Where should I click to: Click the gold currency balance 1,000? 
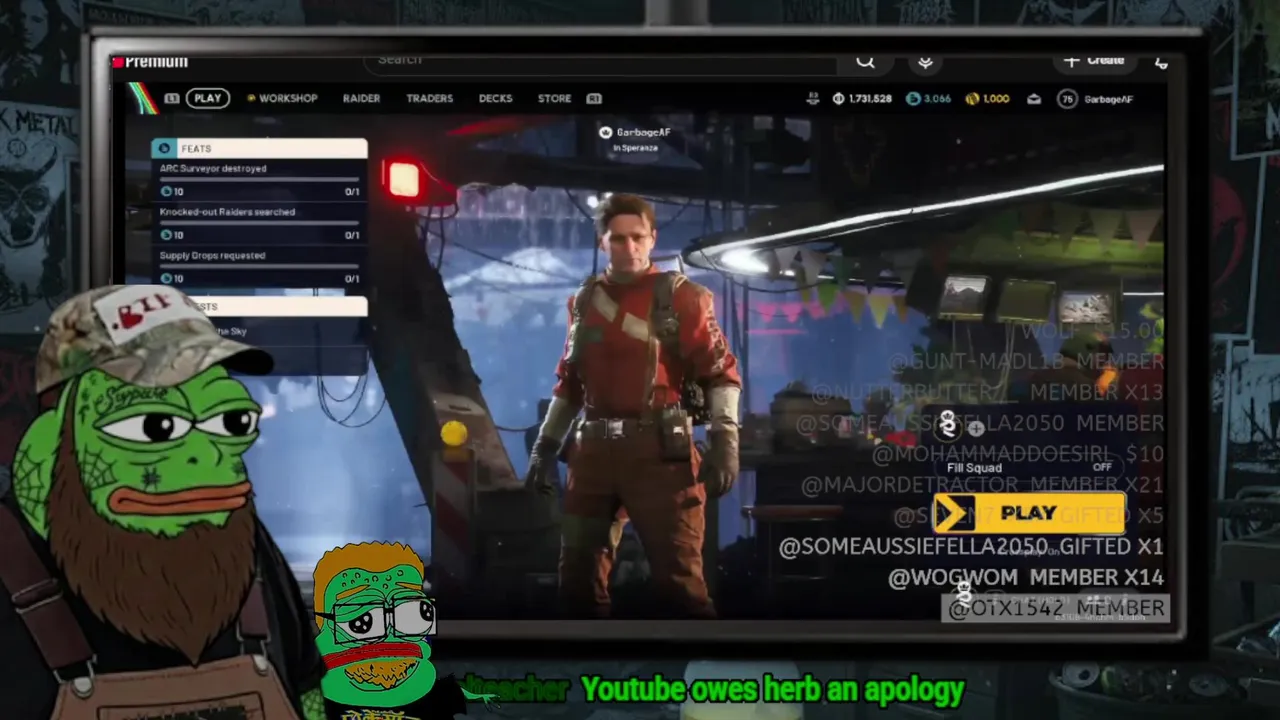[988, 99]
